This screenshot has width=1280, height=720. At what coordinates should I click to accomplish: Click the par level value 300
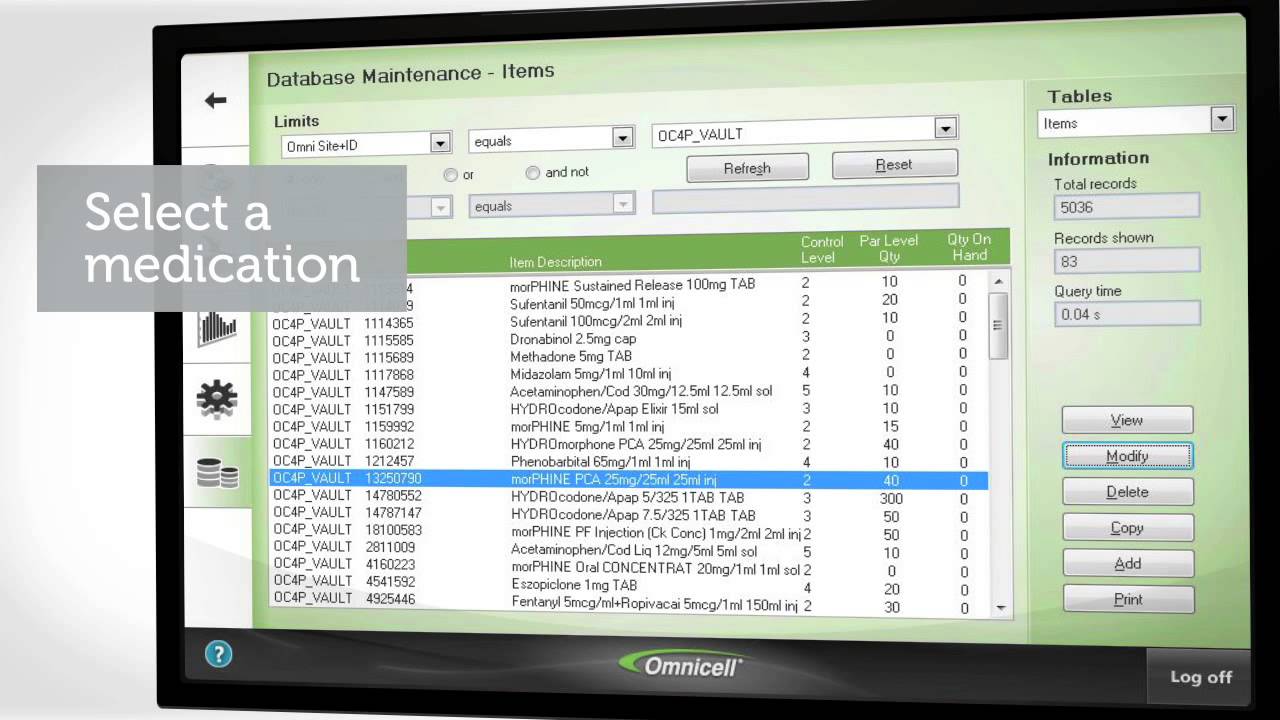891,499
